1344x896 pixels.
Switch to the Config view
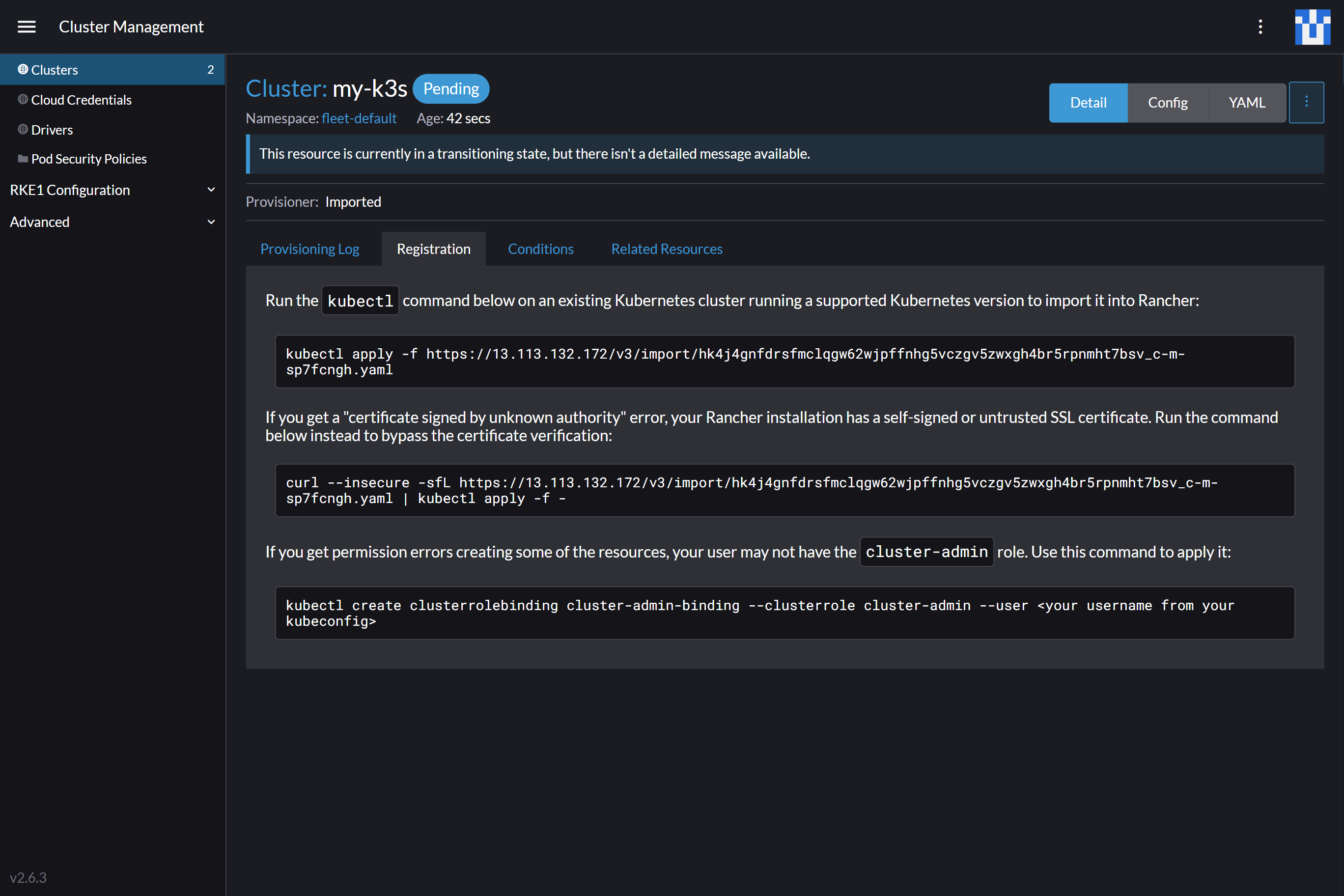pos(1168,102)
